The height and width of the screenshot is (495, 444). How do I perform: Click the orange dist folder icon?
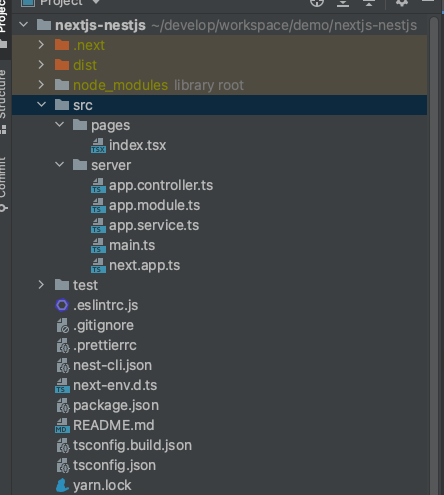[x=62, y=65]
